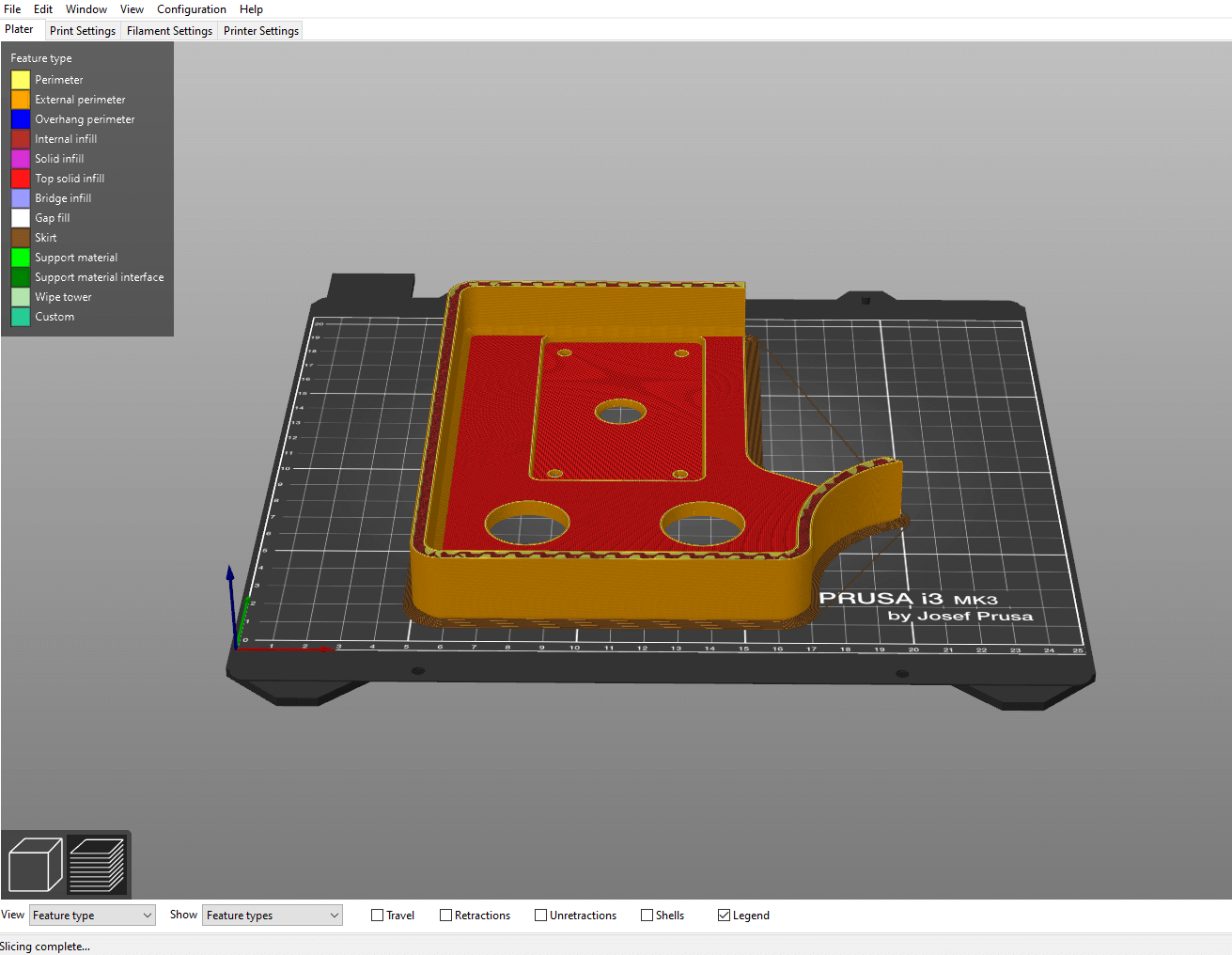Click the Support material green swatch
The width and height of the screenshot is (1232, 955).
[21, 258]
